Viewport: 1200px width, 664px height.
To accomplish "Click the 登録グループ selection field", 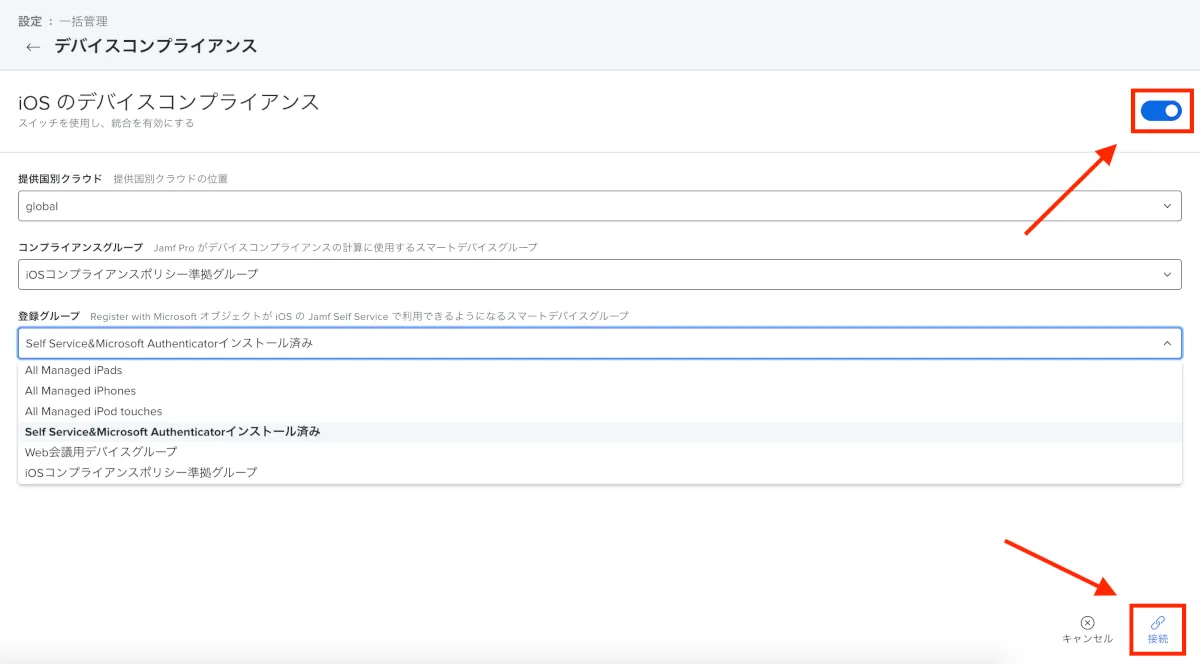I will 580,343.
